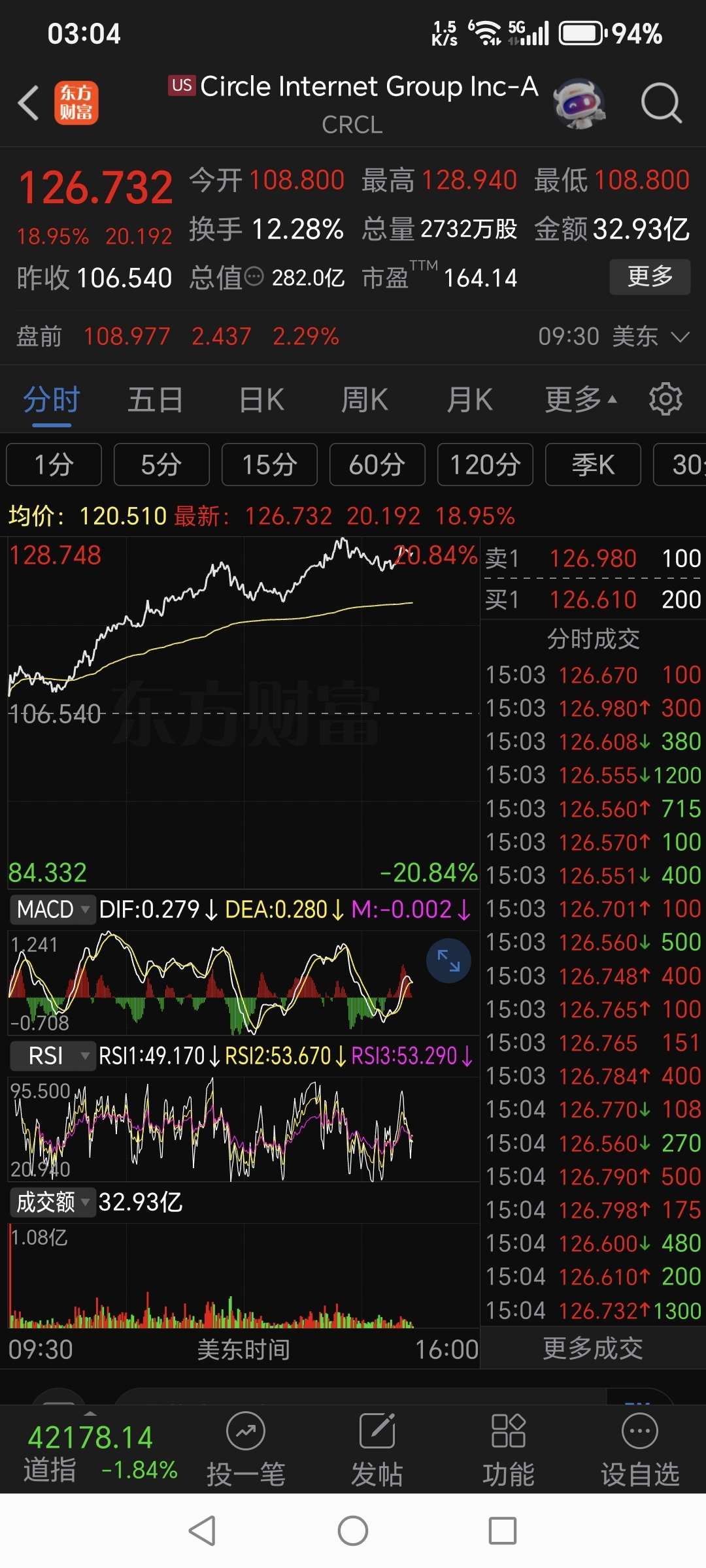This screenshot has height=1568, width=706.
Task: Tap the trade row 126.560 with volume 715
Action: (593, 808)
